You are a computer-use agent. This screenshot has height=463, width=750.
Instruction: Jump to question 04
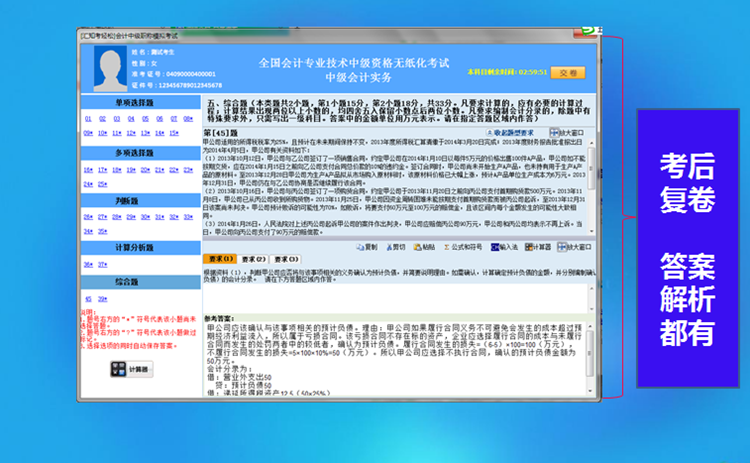[131, 119]
